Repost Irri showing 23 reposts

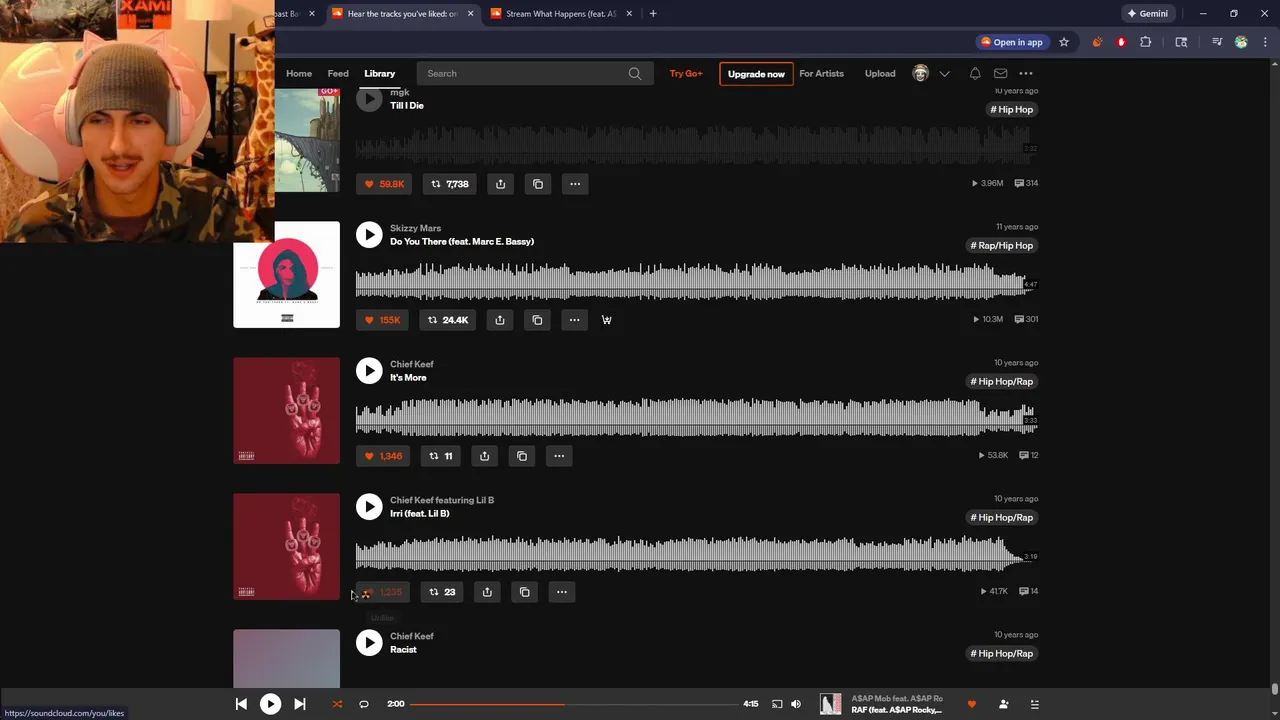click(x=442, y=592)
